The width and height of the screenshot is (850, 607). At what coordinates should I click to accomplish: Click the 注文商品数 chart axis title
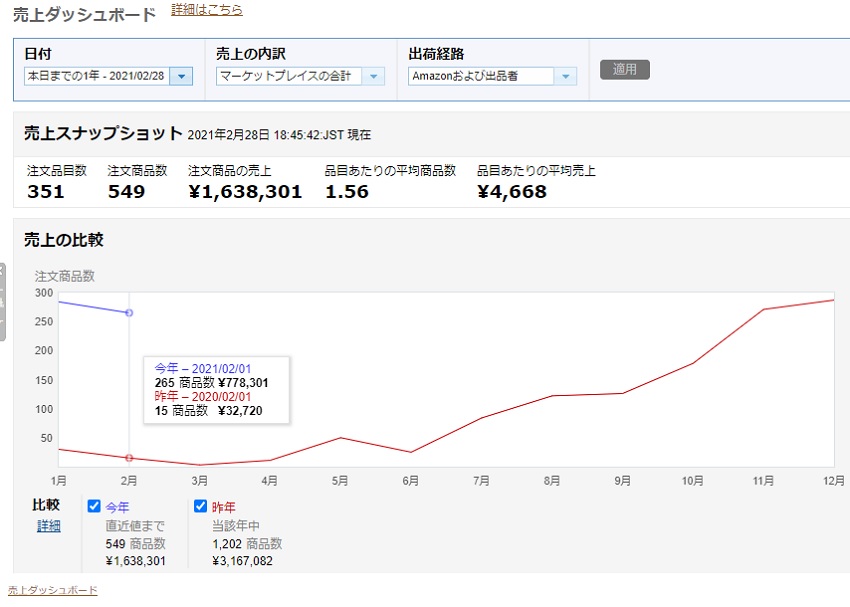tap(65, 276)
